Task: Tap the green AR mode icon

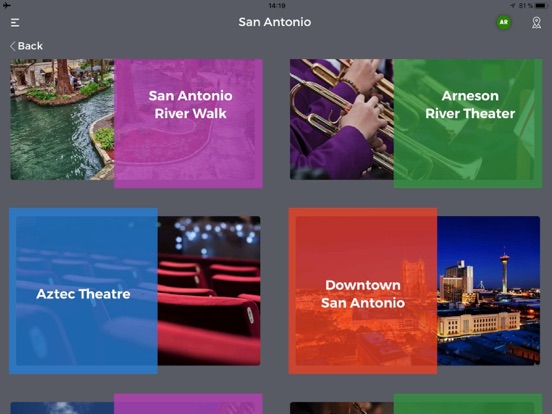Action: 504,22
